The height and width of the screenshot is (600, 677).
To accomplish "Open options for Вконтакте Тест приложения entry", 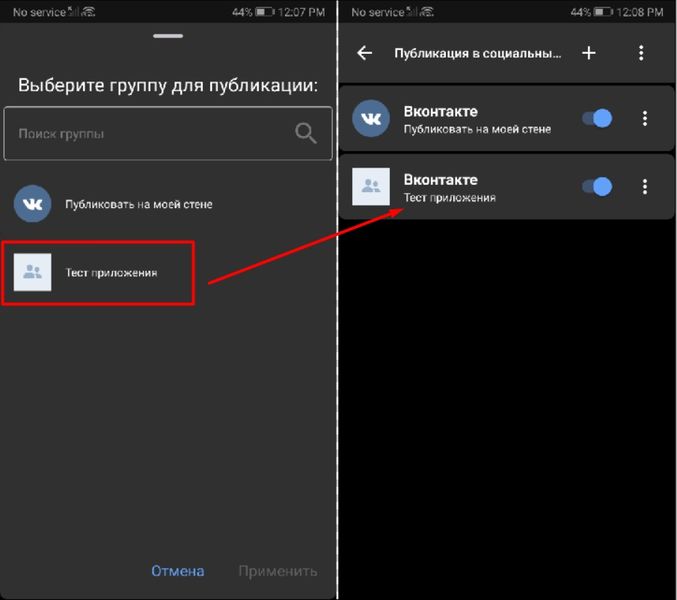I will (645, 186).
